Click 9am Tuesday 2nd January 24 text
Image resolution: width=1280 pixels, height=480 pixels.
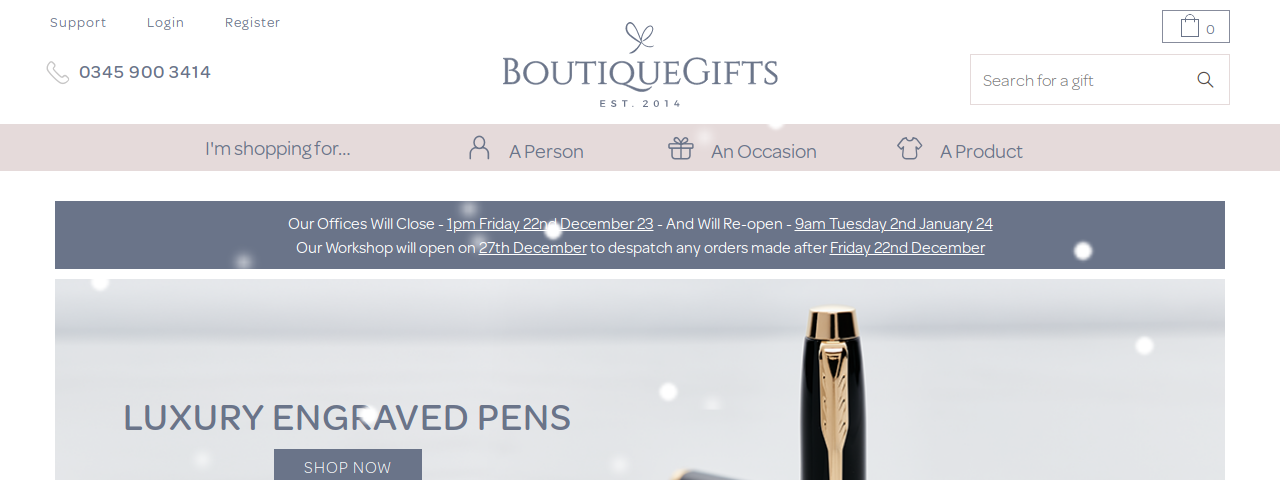tap(894, 224)
